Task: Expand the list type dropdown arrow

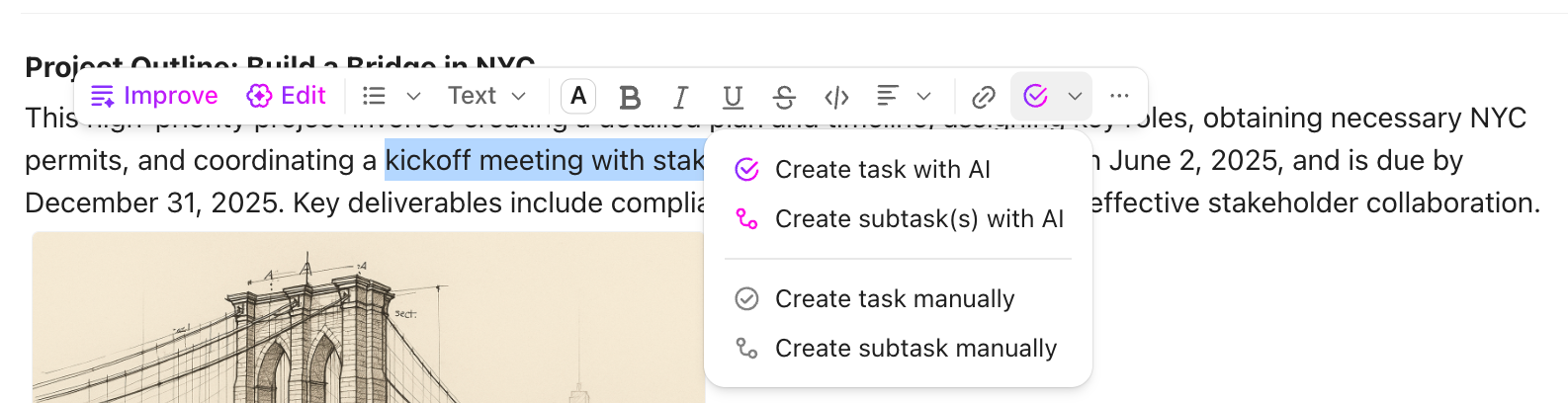Action: (x=414, y=96)
